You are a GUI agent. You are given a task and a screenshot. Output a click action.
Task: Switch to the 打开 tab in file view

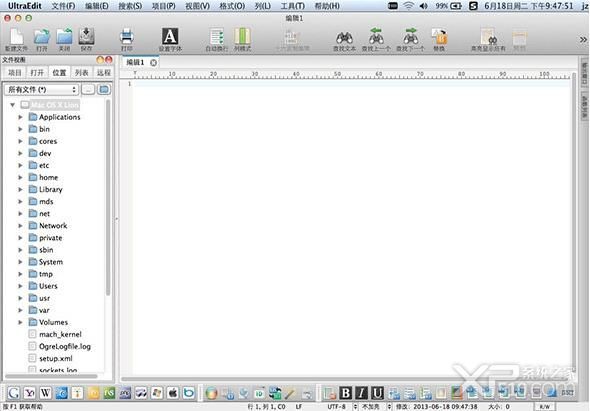tap(37, 72)
